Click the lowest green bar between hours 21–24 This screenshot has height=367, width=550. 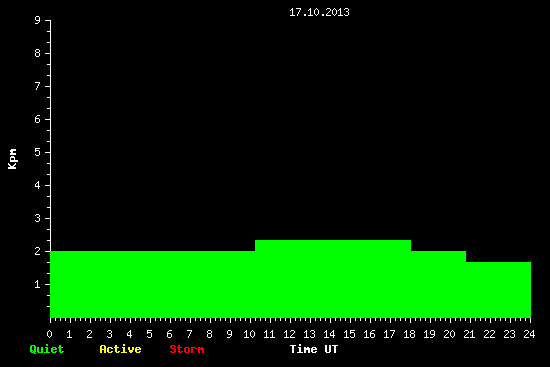tap(498, 290)
